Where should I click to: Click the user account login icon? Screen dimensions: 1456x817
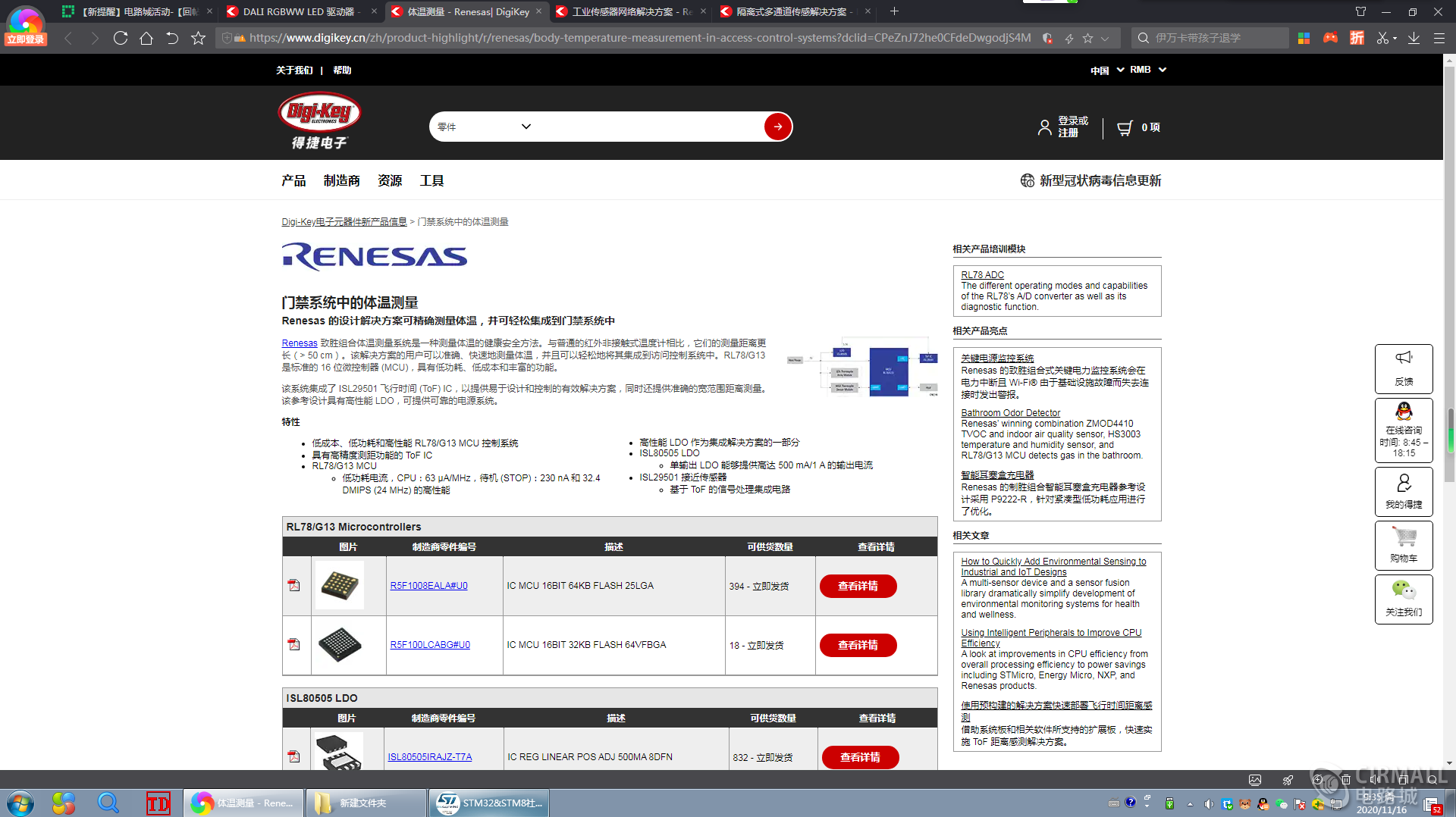point(1045,127)
